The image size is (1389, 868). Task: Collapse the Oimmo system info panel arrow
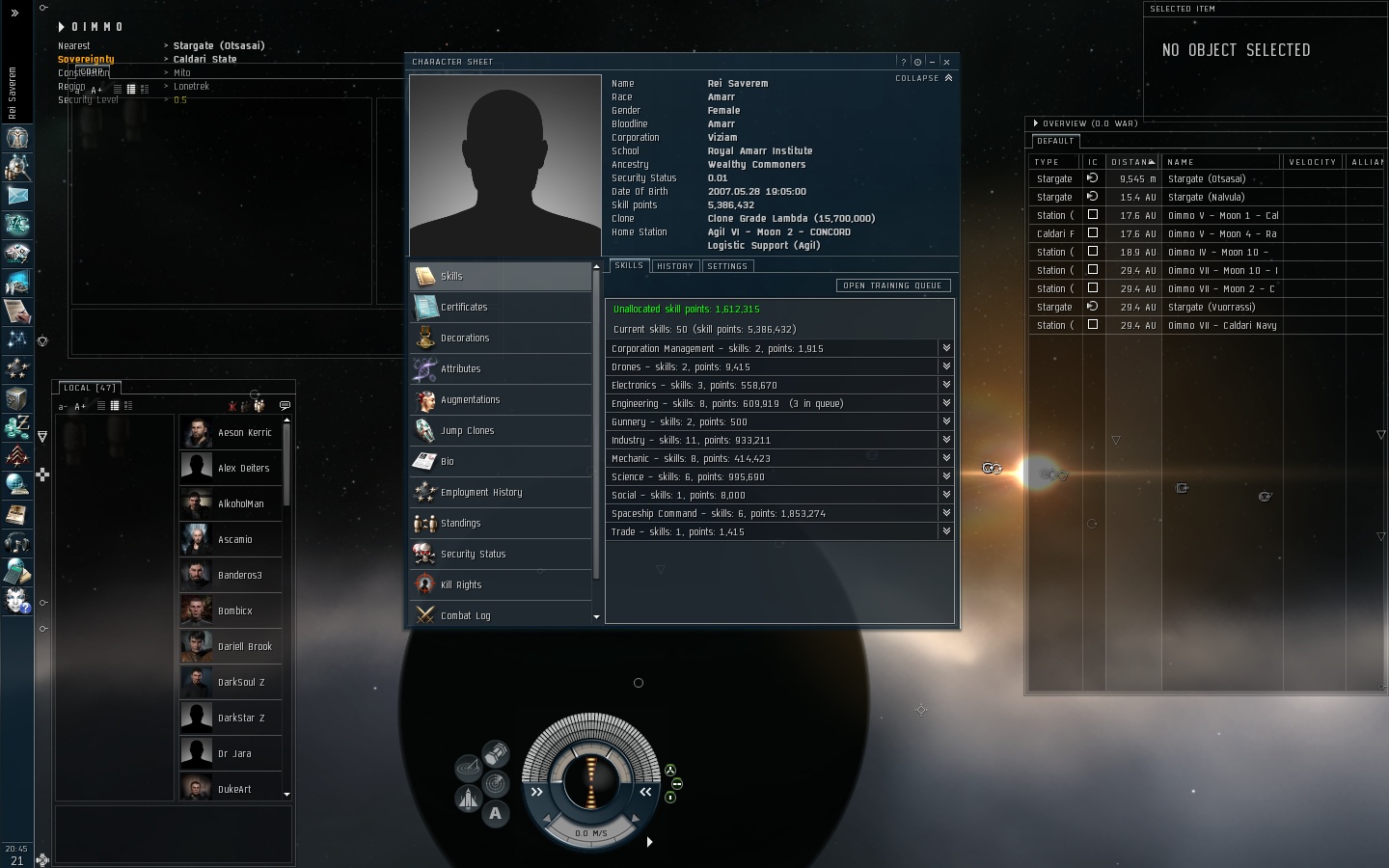[62, 27]
